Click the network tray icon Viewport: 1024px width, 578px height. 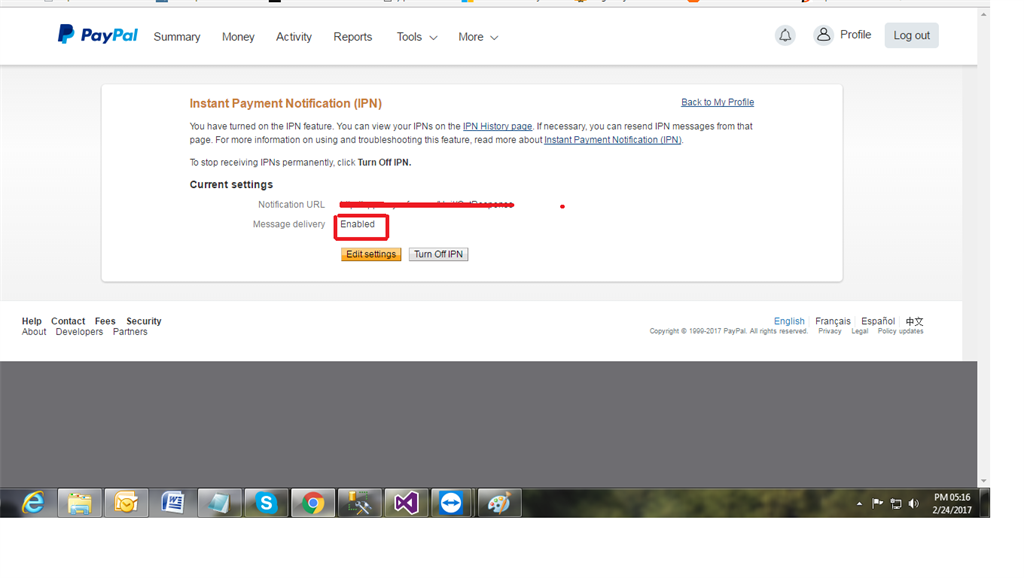896,504
